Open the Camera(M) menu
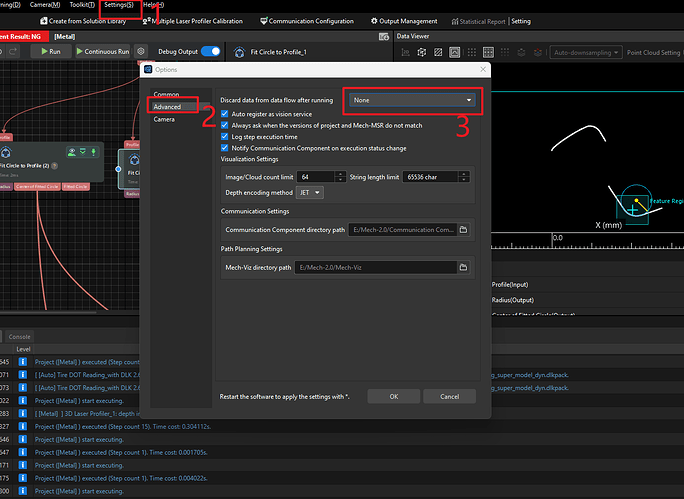 point(45,5)
